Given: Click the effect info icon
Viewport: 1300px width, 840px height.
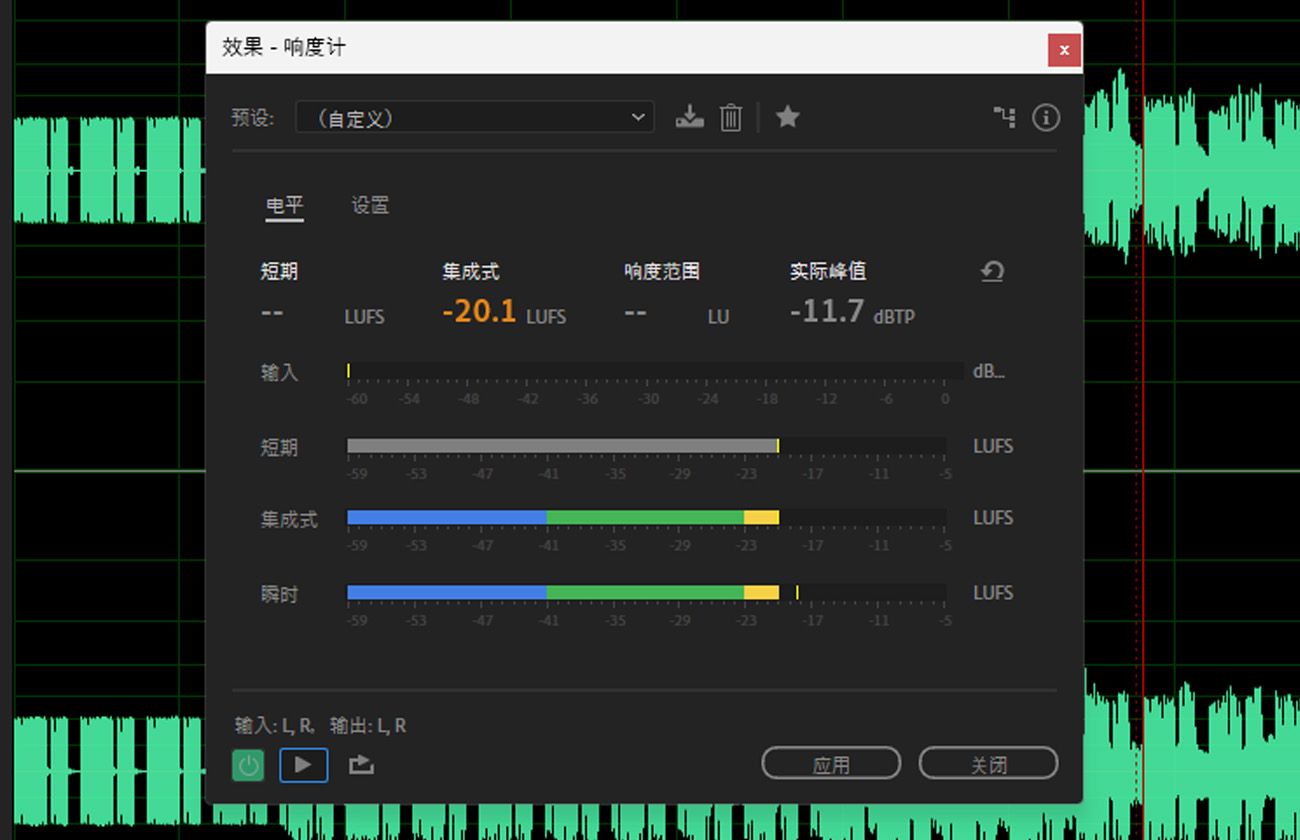Looking at the screenshot, I should (1046, 117).
